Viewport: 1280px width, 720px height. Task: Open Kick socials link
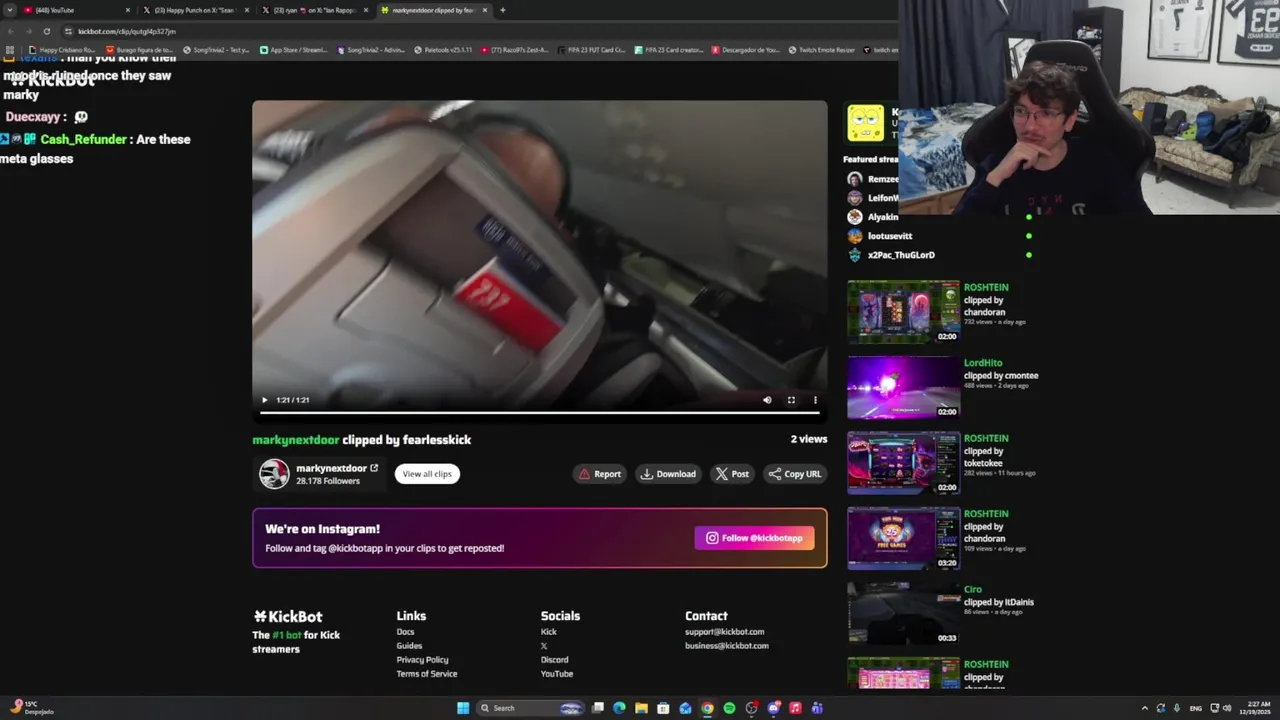coord(549,632)
